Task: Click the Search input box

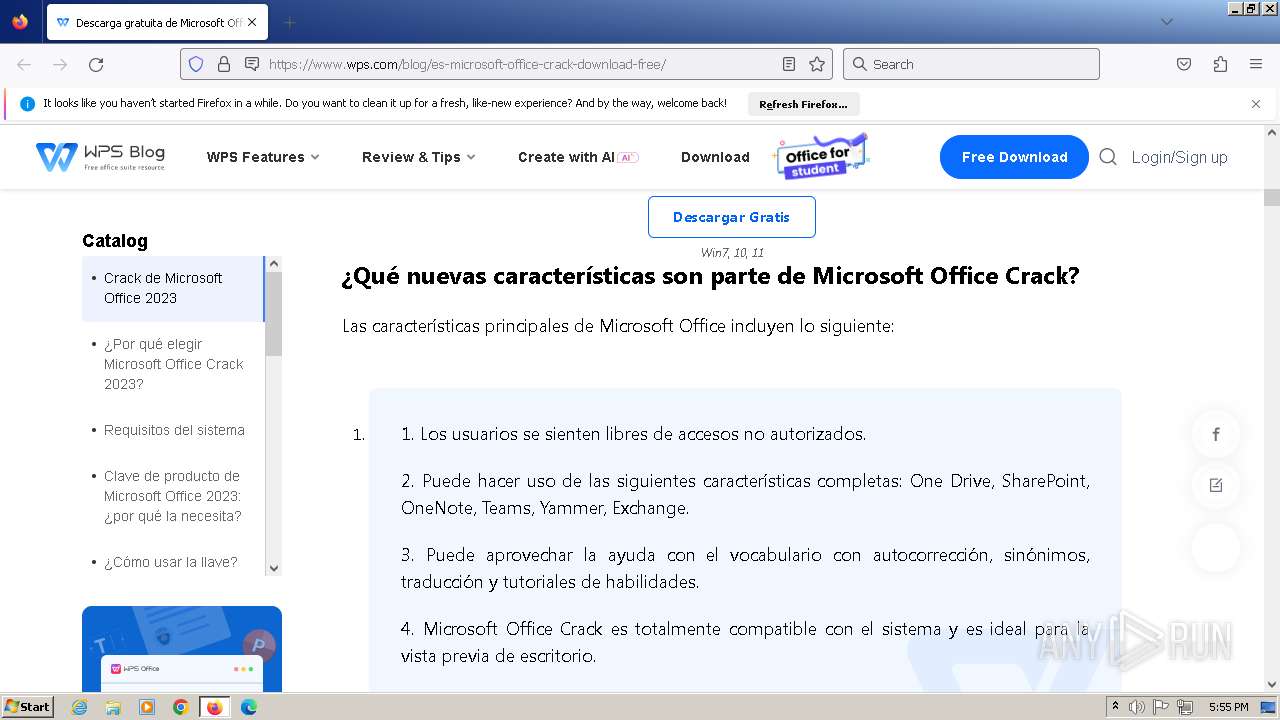Action: click(971, 64)
